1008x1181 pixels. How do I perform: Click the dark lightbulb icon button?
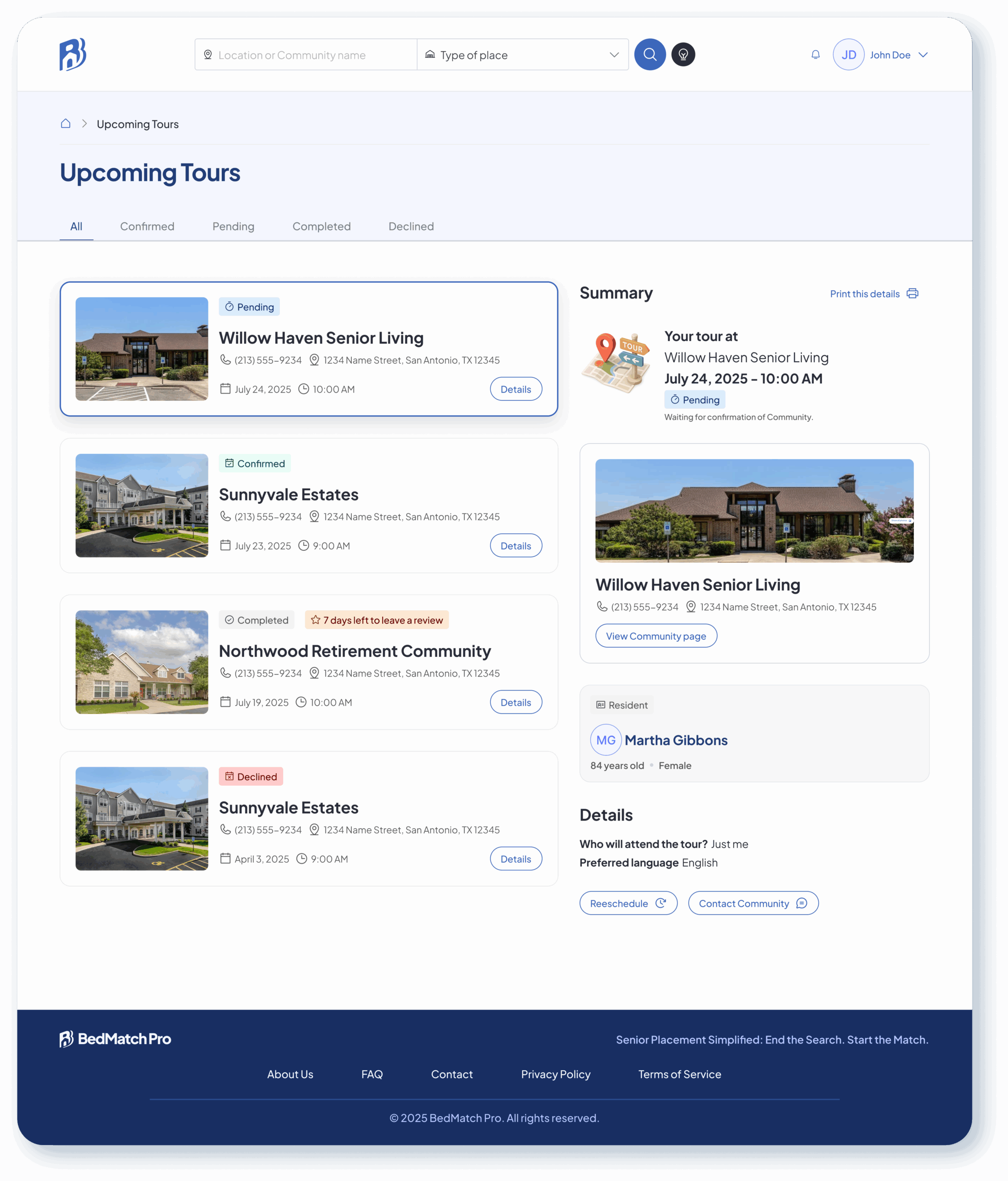pyautogui.click(x=682, y=55)
